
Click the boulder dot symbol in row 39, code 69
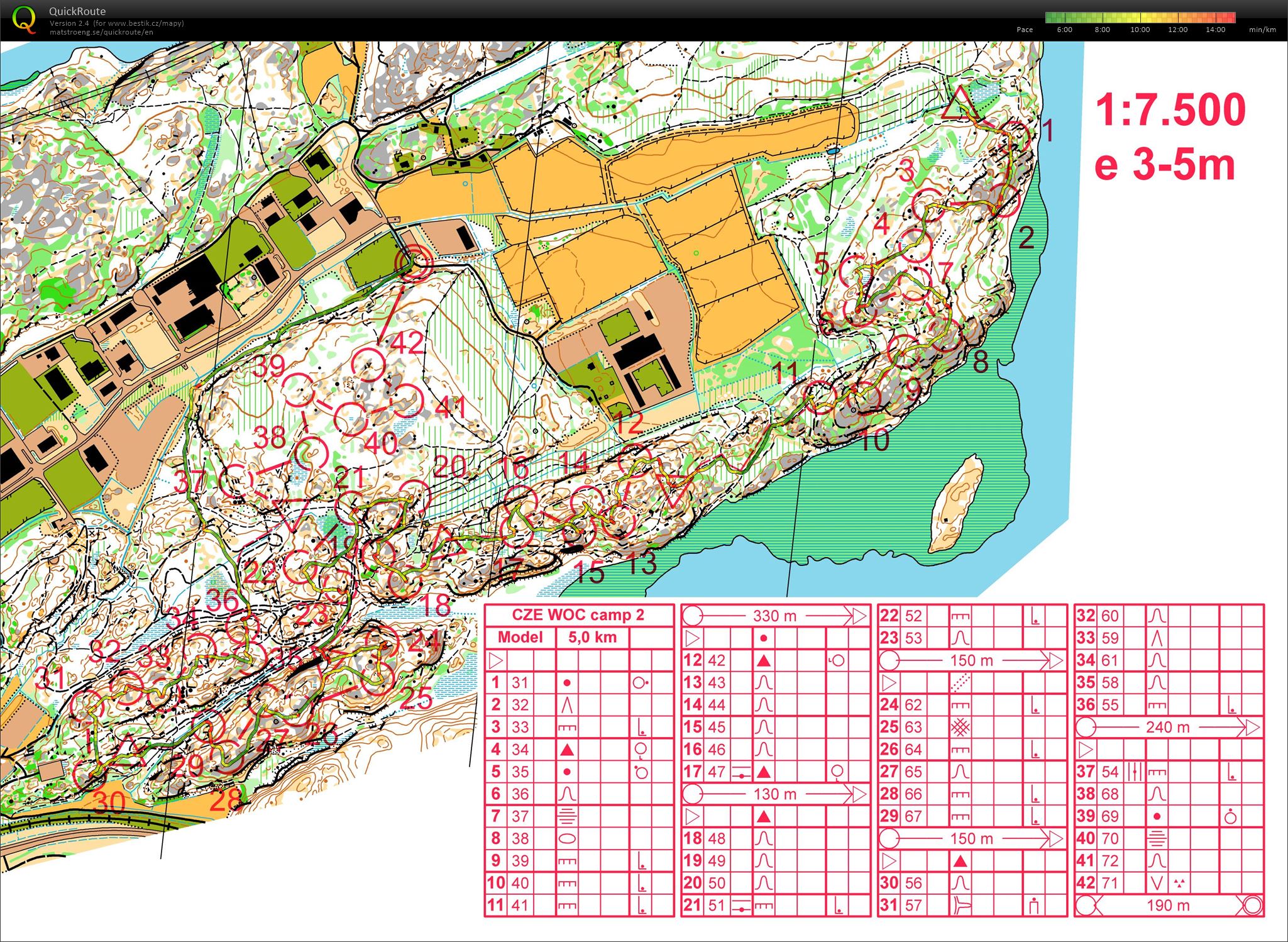[x=1157, y=816]
